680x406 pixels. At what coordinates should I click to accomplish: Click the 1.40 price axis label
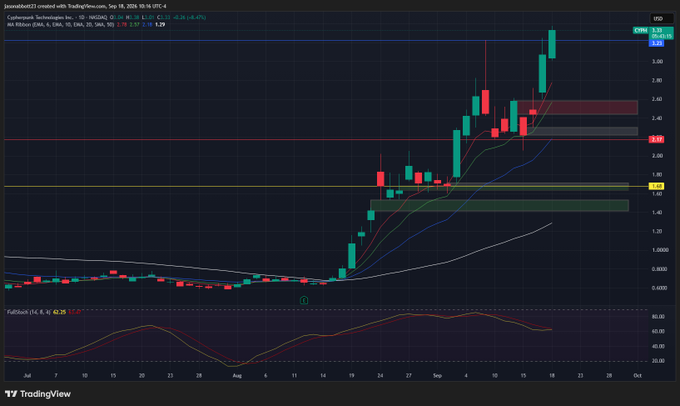tap(657, 213)
